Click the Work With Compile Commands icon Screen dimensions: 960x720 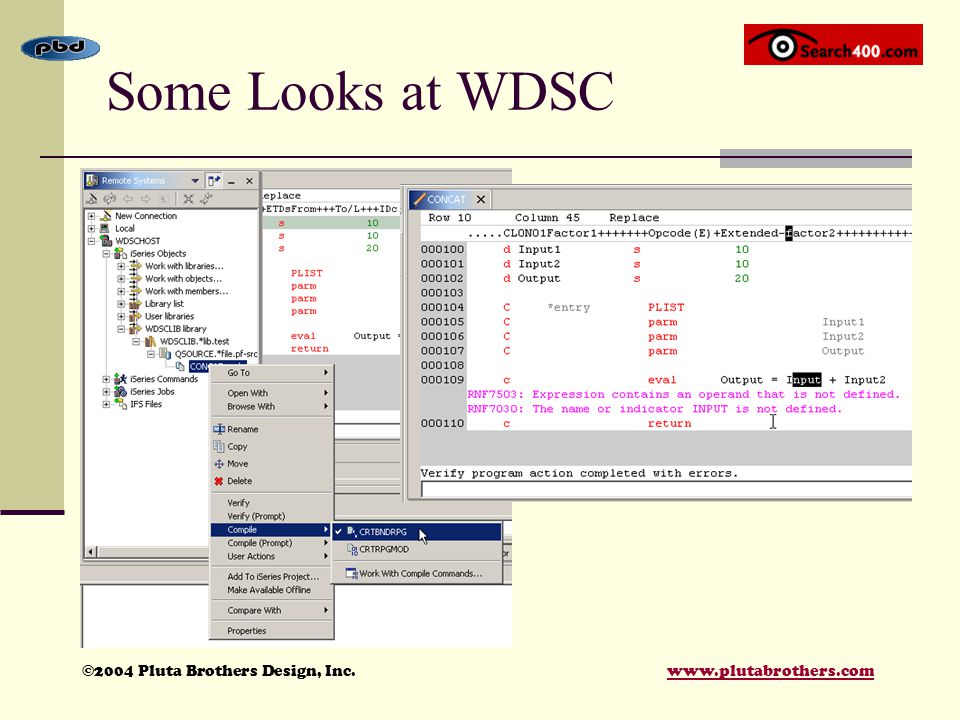tap(351, 574)
